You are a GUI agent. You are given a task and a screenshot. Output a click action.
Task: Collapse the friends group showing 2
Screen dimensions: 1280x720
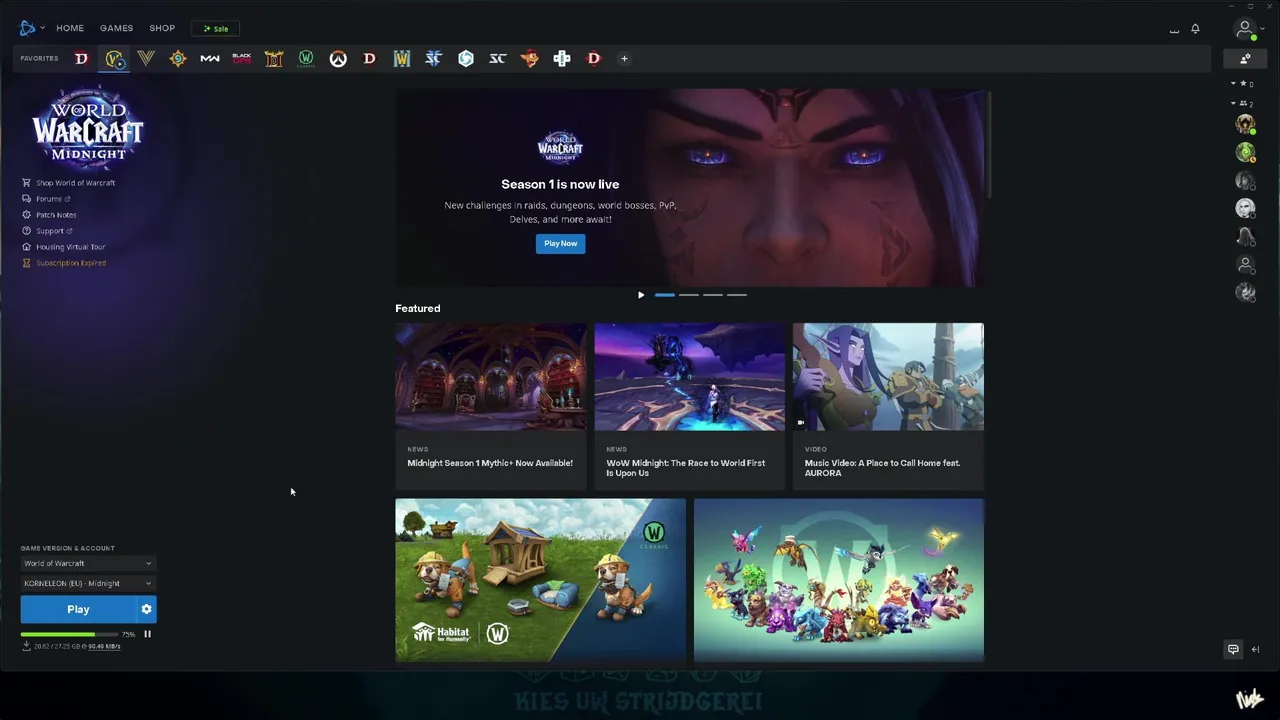pos(1241,103)
